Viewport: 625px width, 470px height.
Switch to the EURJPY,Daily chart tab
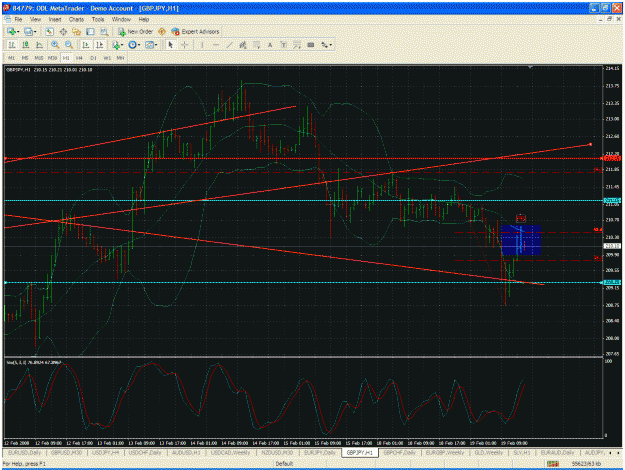click(320, 453)
